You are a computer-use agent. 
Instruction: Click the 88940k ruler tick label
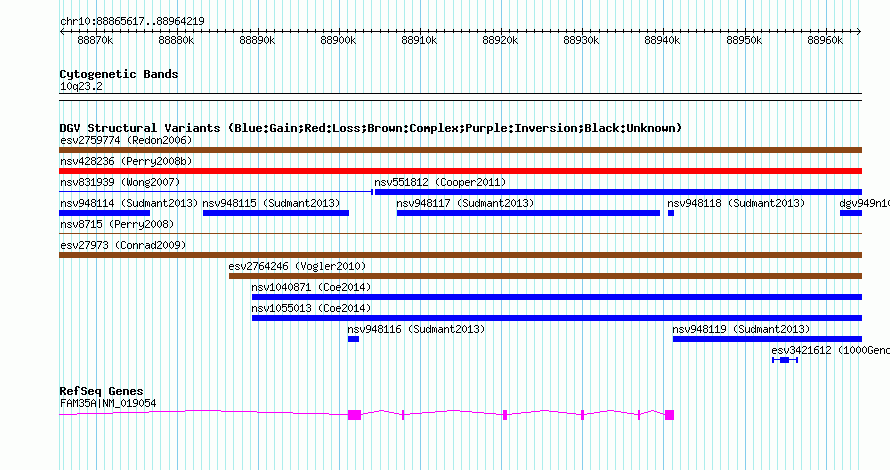click(662, 41)
